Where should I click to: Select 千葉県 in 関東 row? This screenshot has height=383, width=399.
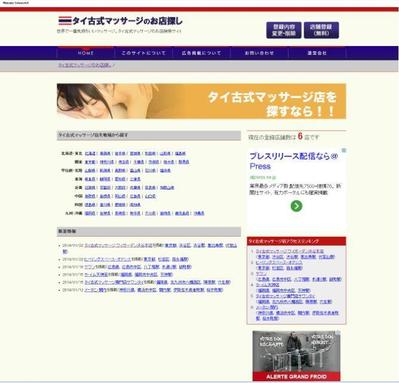point(139,162)
